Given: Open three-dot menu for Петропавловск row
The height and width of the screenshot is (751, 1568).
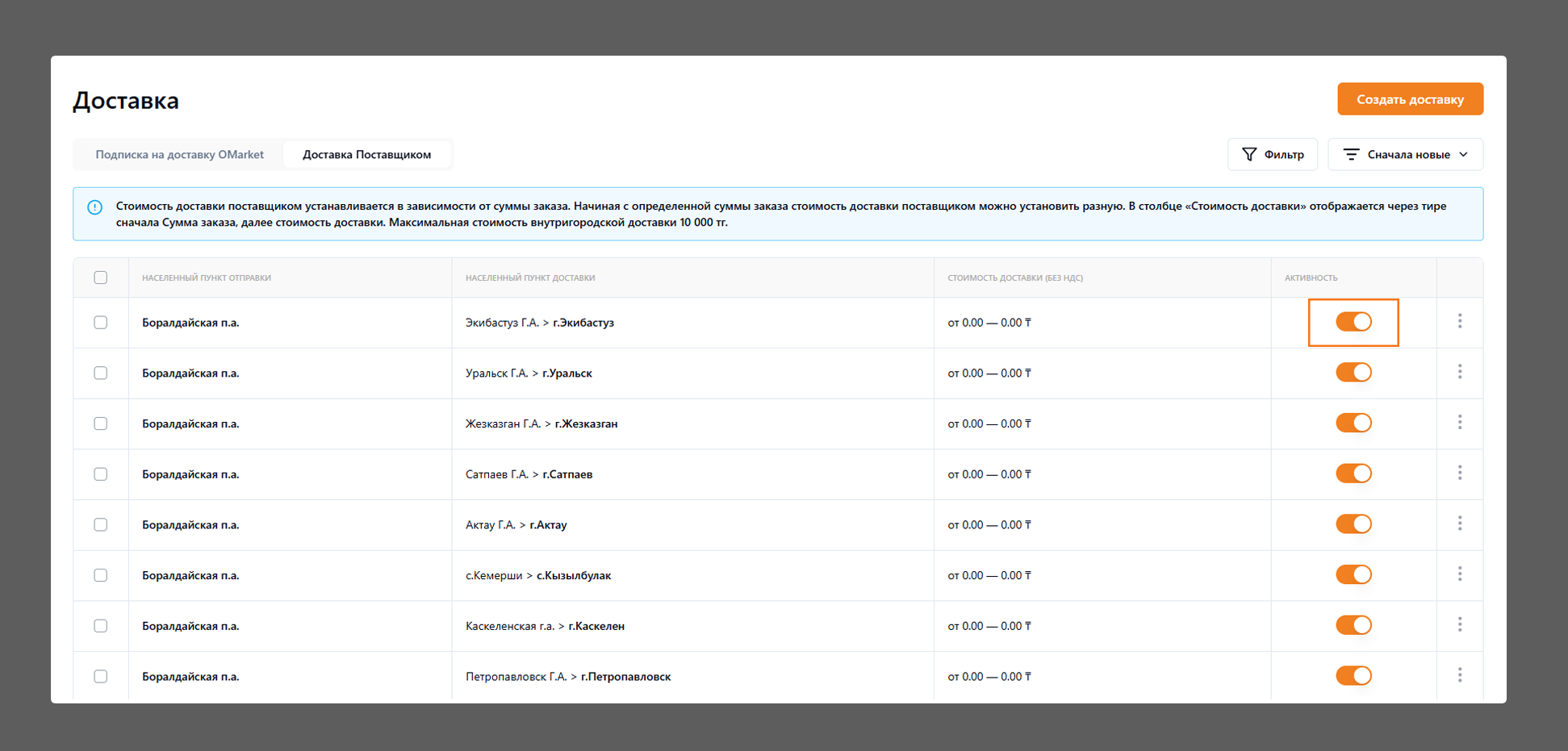Looking at the screenshot, I should [x=1460, y=675].
